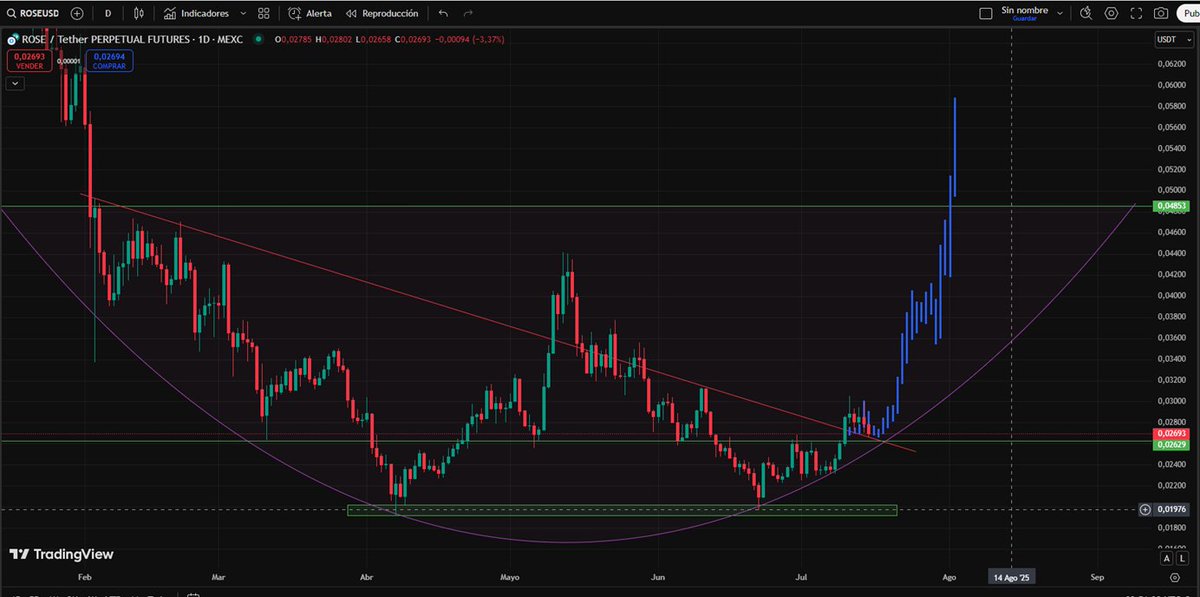Select the green support rectangle zone
This screenshot has height=597, width=1200.
point(622,510)
